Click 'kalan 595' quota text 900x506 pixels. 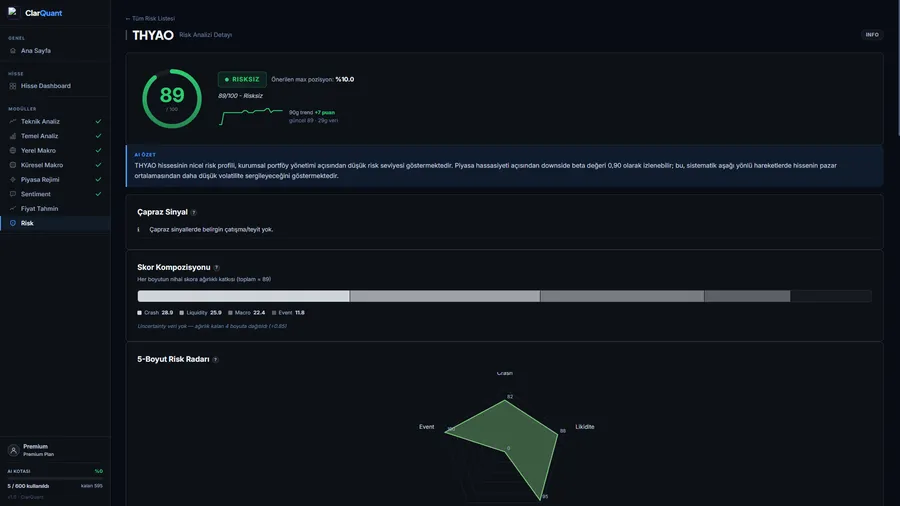click(92, 486)
